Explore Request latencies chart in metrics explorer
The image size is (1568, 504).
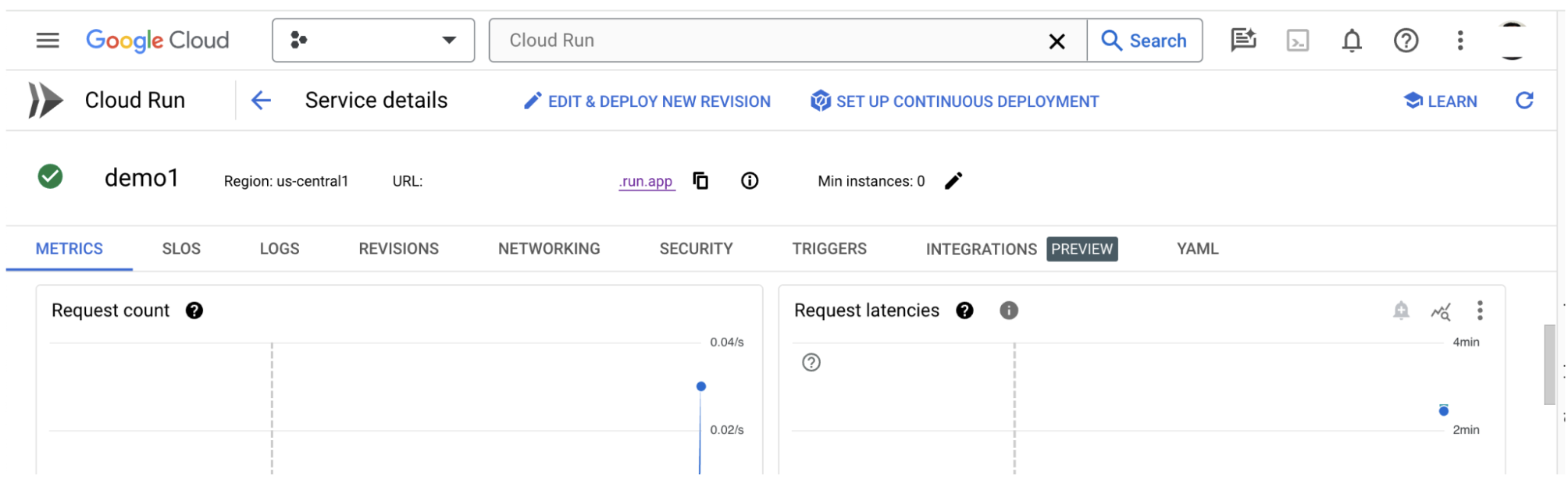pyautogui.click(x=1440, y=311)
